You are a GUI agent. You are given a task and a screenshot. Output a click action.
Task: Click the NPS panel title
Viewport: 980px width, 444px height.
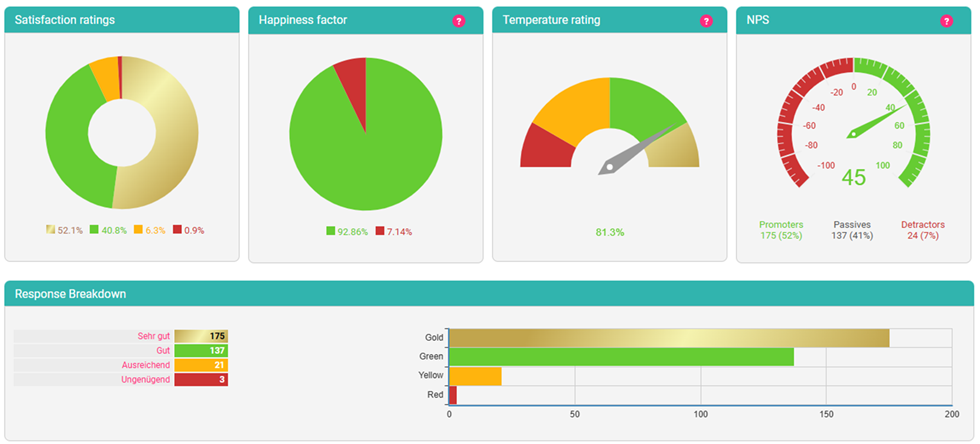click(758, 20)
